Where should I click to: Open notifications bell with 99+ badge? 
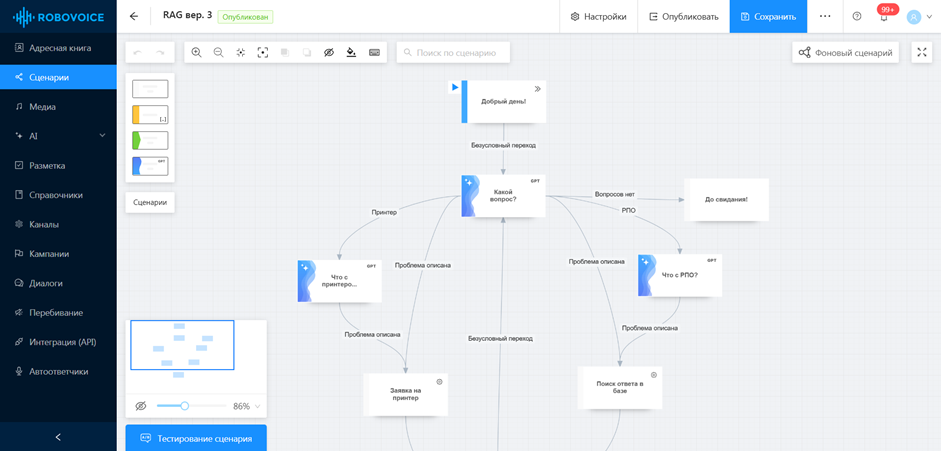(x=884, y=16)
